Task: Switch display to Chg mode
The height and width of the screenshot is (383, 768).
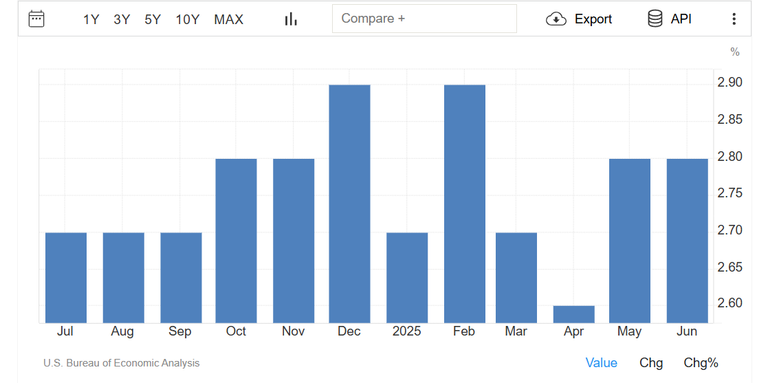Action: 651,363
